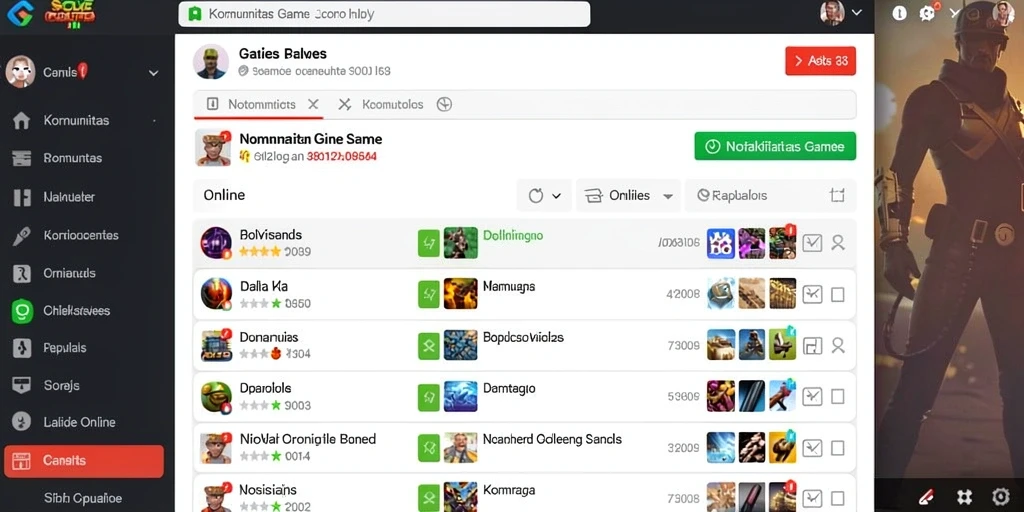Open the Donanuias game row

point(524,345)
